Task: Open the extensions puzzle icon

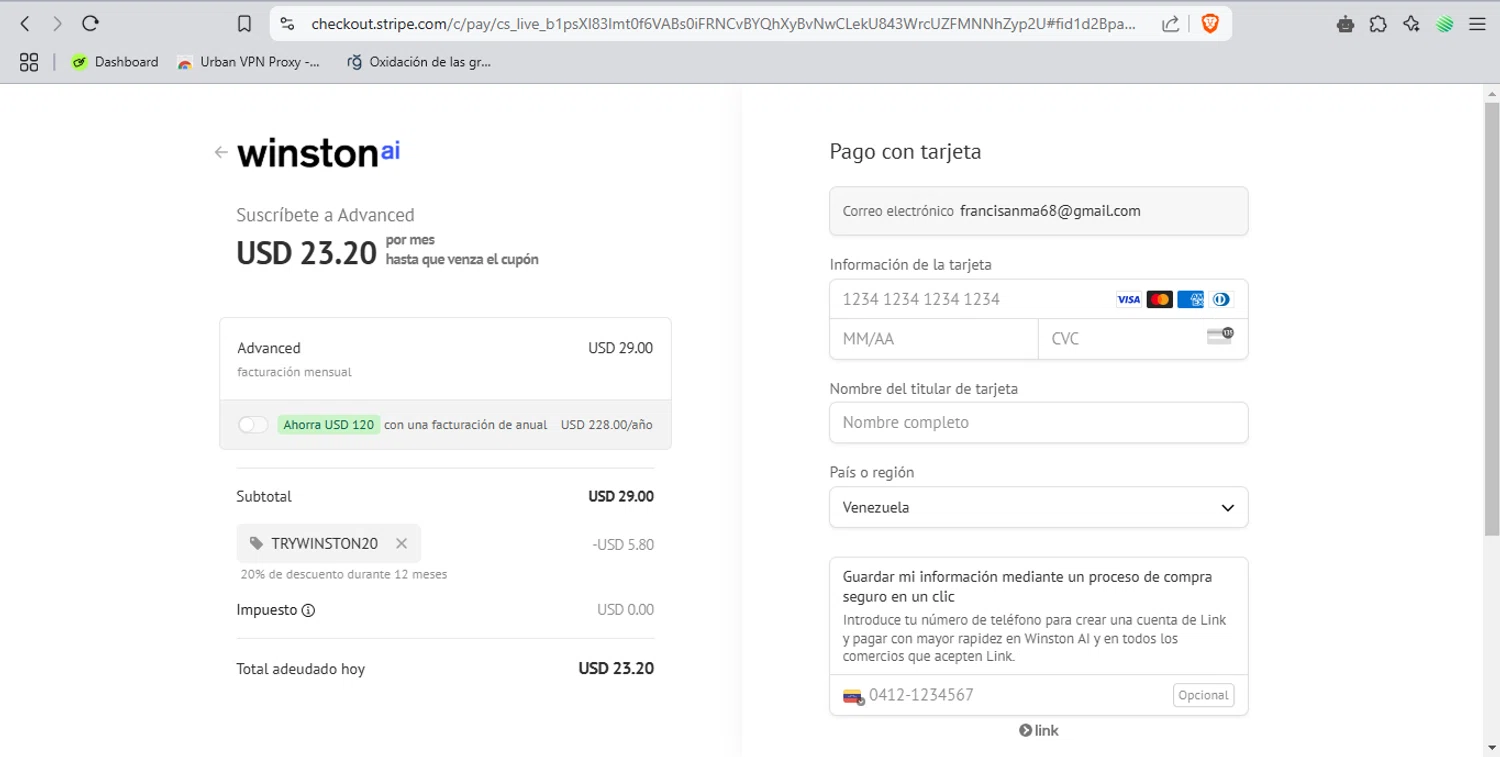Action: click(x=1378, y=24)
